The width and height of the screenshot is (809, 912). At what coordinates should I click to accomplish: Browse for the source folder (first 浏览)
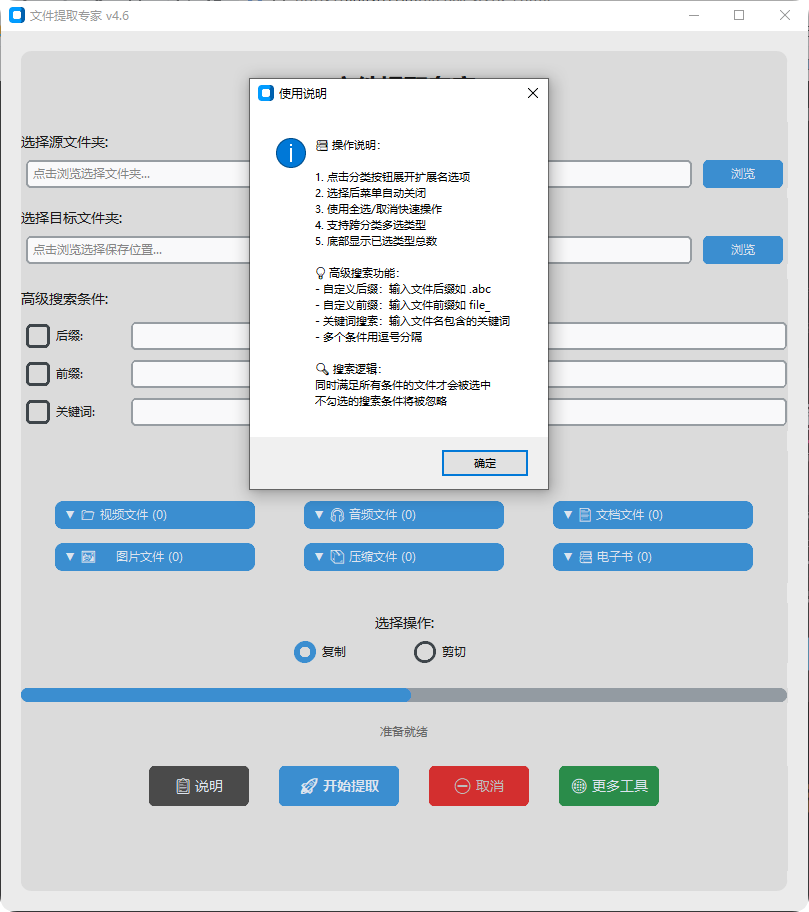click(x=743, y=174)
